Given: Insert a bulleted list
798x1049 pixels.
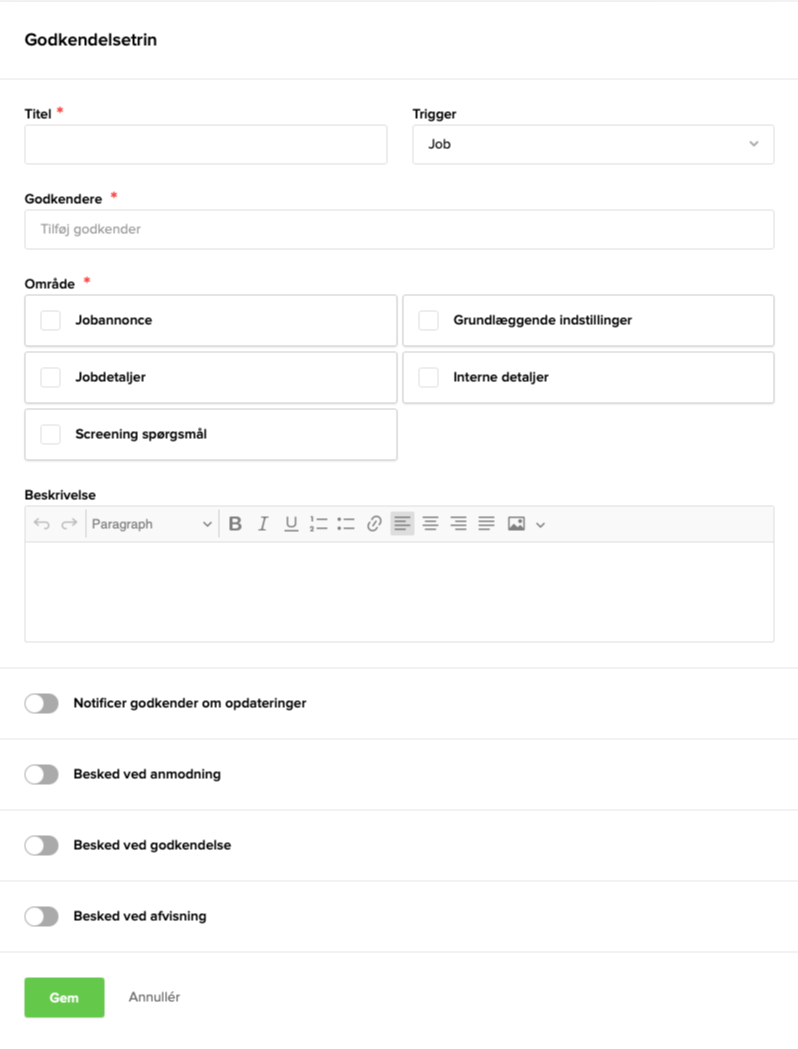Looking at the screenshot, I should click(346, 524).
